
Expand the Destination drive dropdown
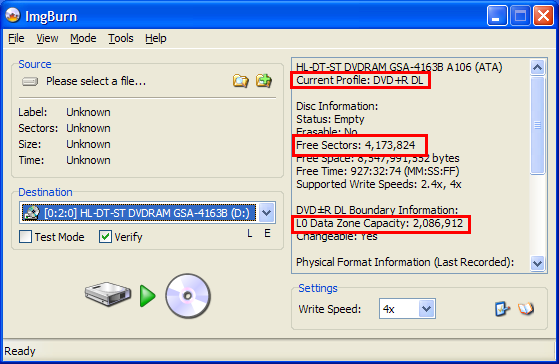tap(266, 213)
